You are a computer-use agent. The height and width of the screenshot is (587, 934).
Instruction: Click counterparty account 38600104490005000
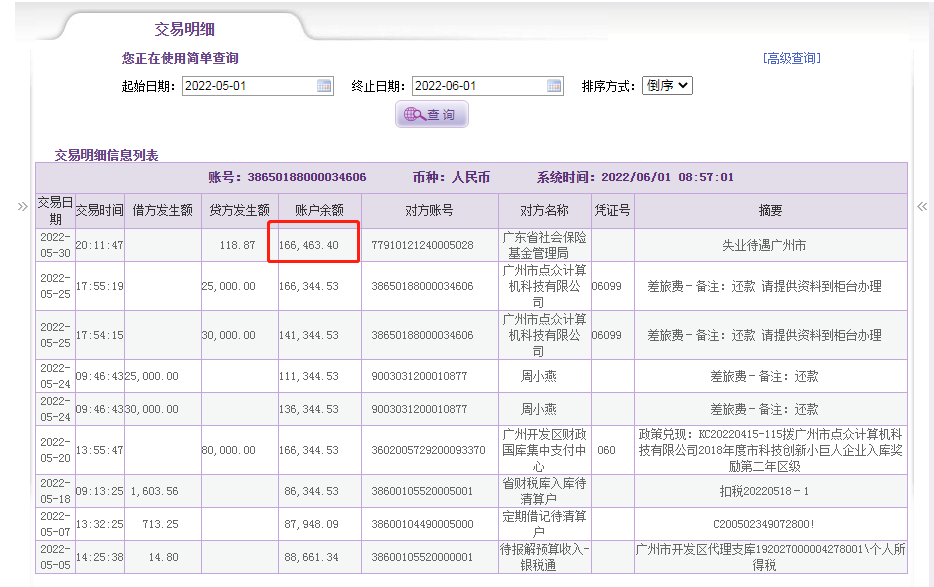pyautogui.click(x=429, y=524)
